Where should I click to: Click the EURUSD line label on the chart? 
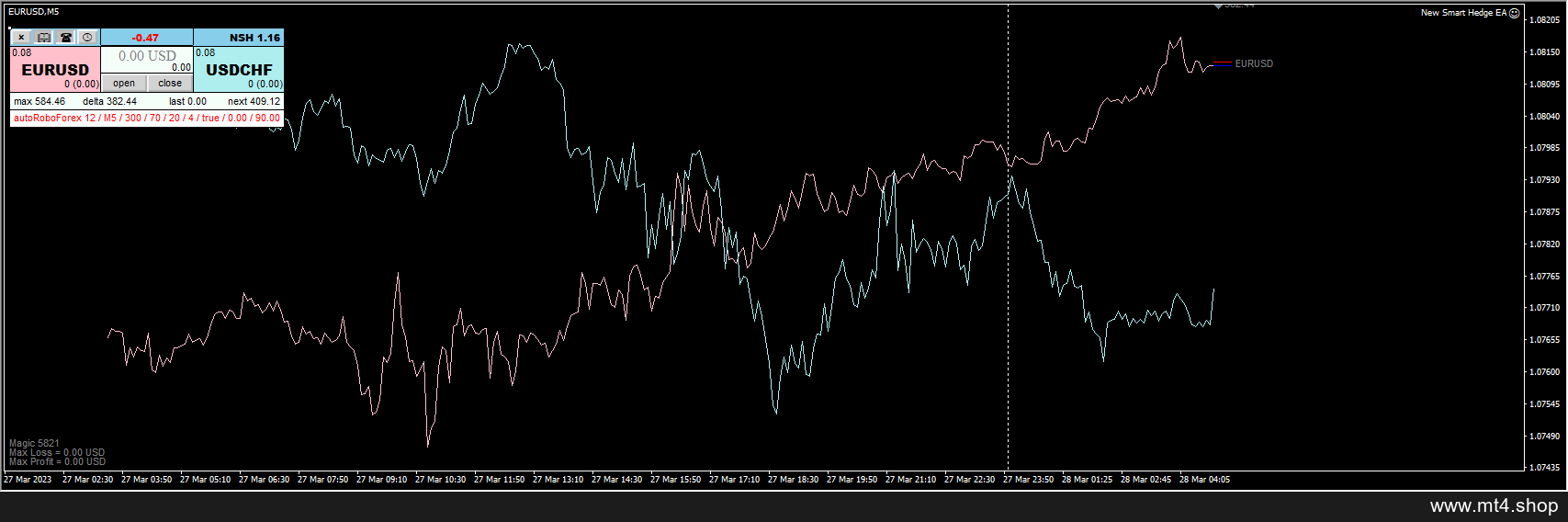(x=1254, y=63)
